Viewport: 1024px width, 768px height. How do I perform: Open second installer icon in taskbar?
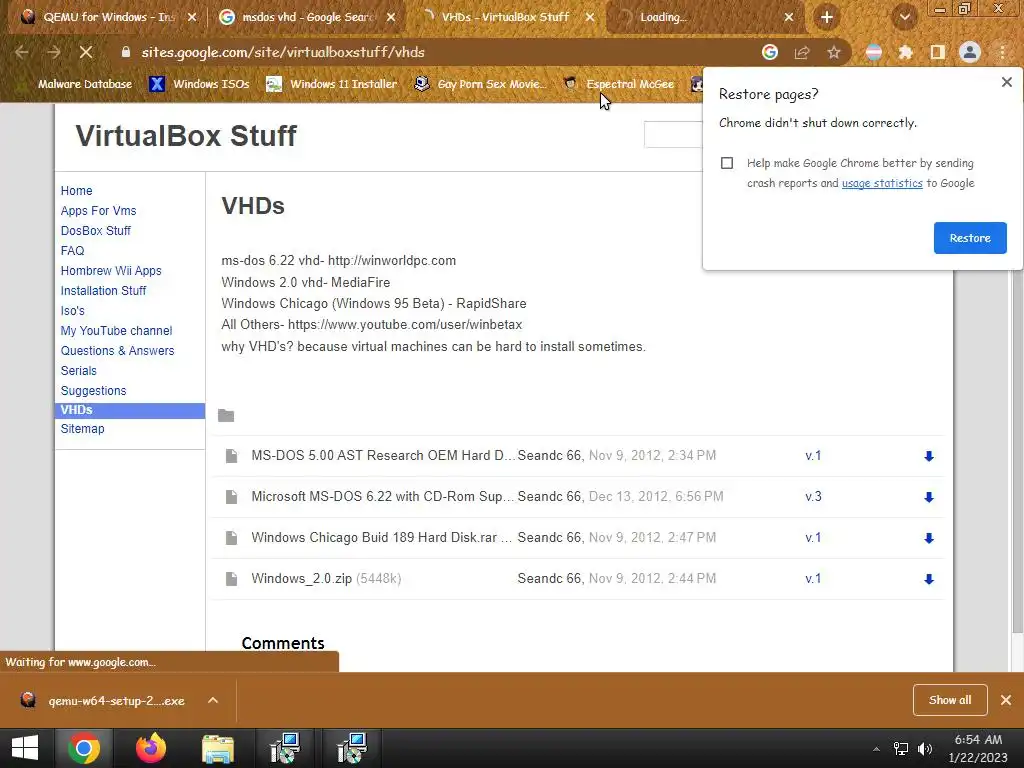(x=352, y=748)
